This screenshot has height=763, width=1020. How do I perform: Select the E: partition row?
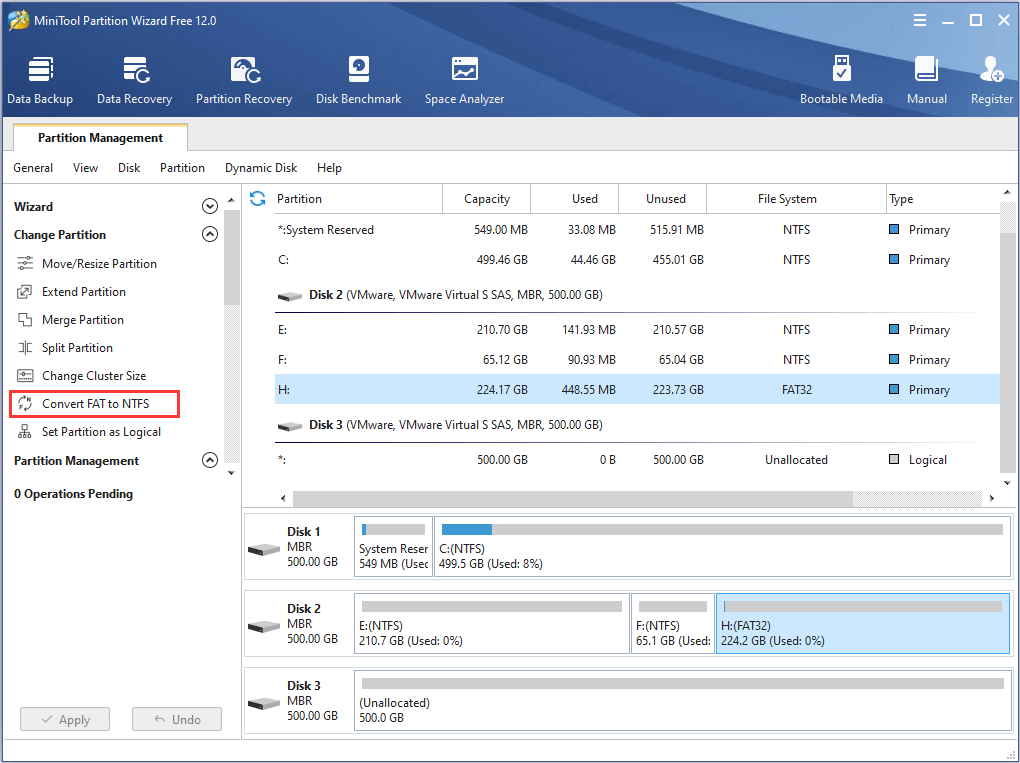tap(637, 330)
